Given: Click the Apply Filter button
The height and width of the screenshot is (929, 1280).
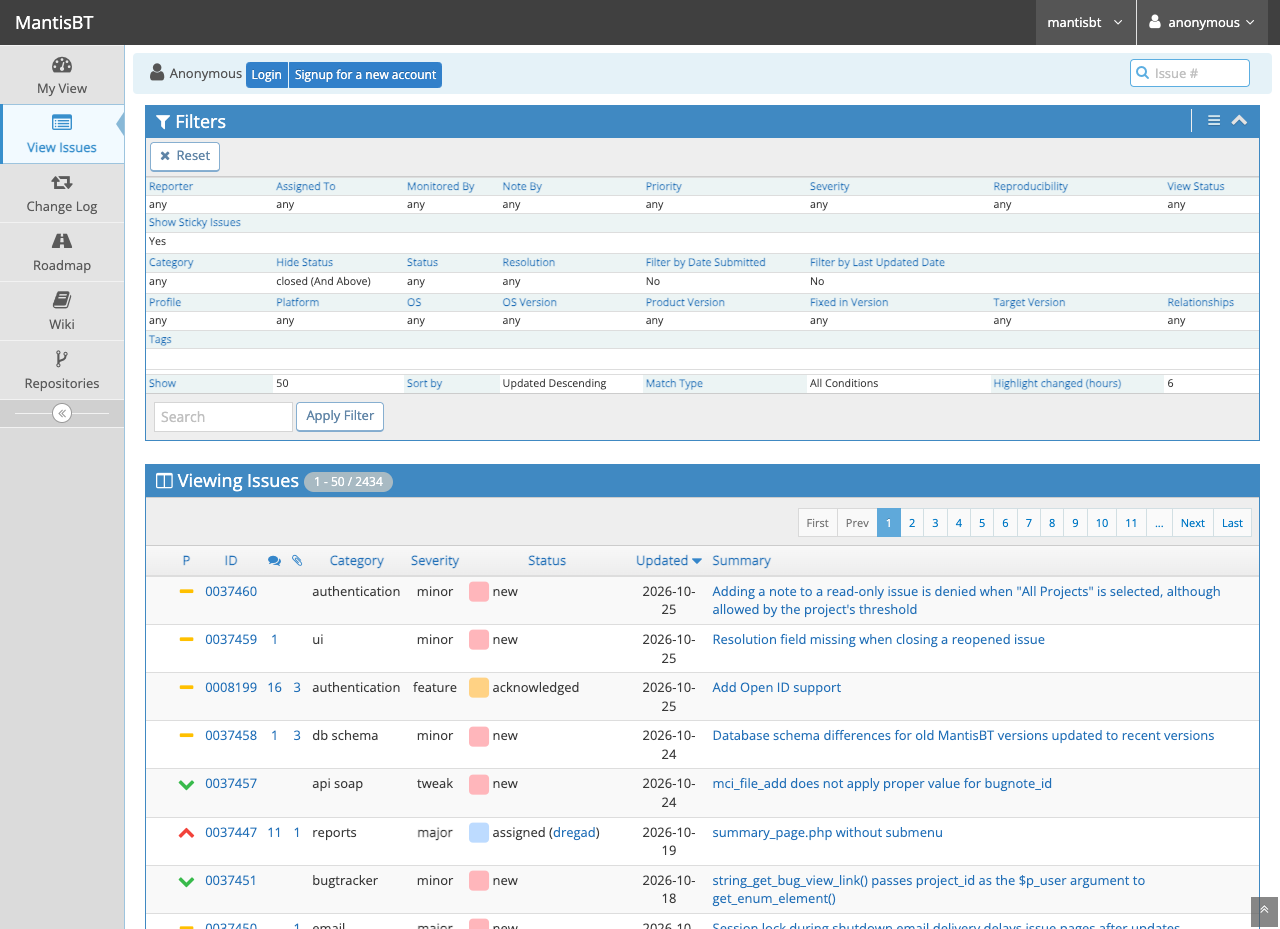Looking at the screenshot, I should [x=340, y=416].
